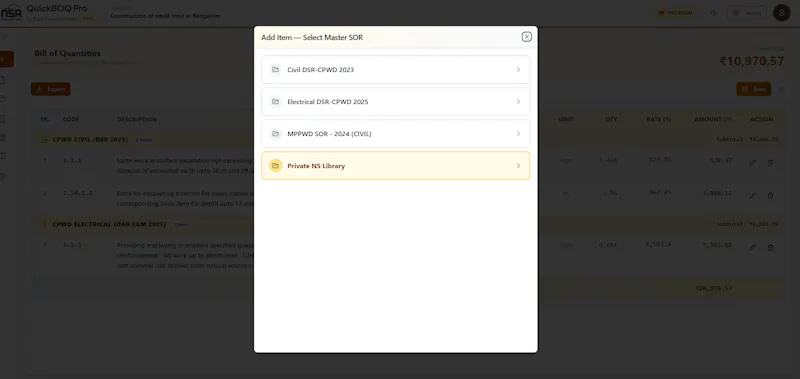The width and height of the screenshot is (800, 379).
Task: Click folder icon of Civil DSR-CPWD 2023
Action: point(276,69)
